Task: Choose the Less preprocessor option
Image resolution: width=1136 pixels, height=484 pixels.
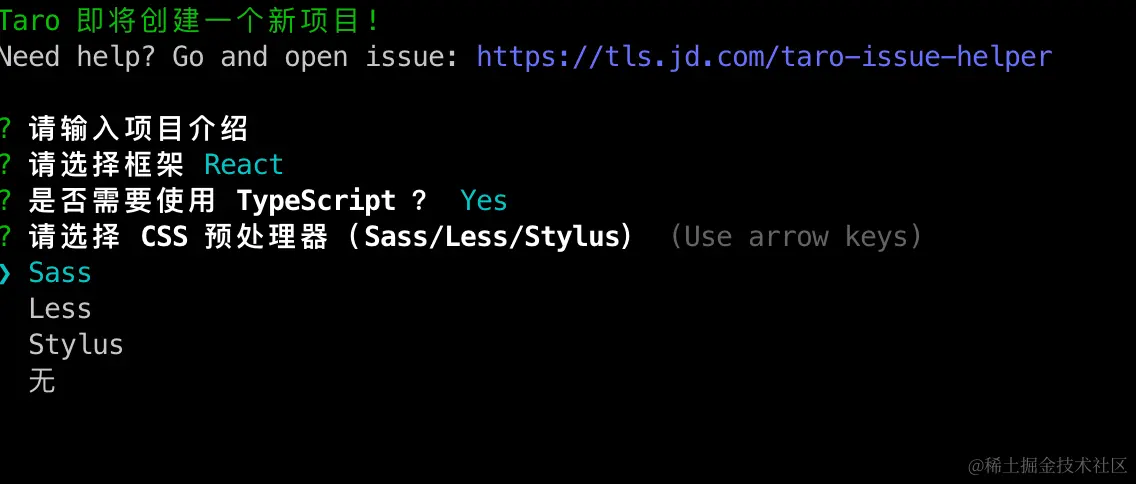Action: coord(60,309)
